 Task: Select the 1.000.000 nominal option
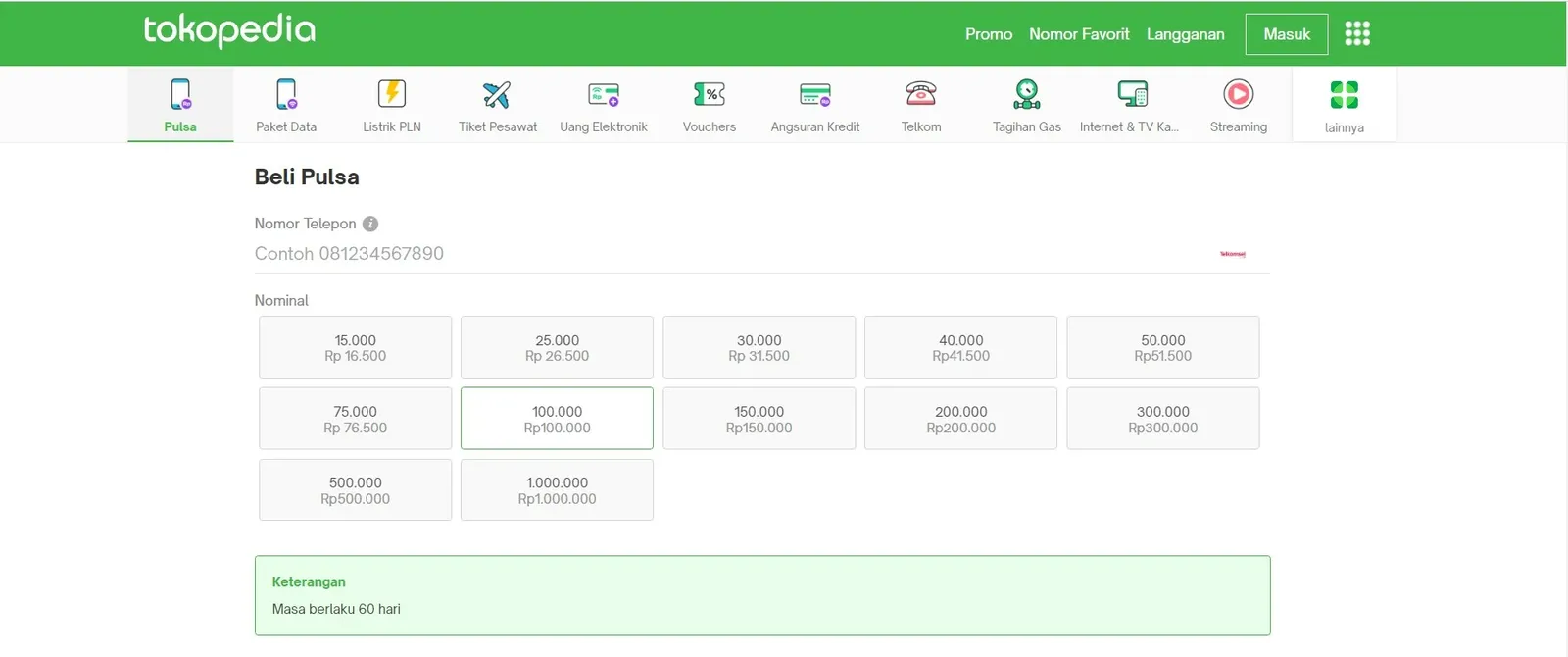point(557,490)
